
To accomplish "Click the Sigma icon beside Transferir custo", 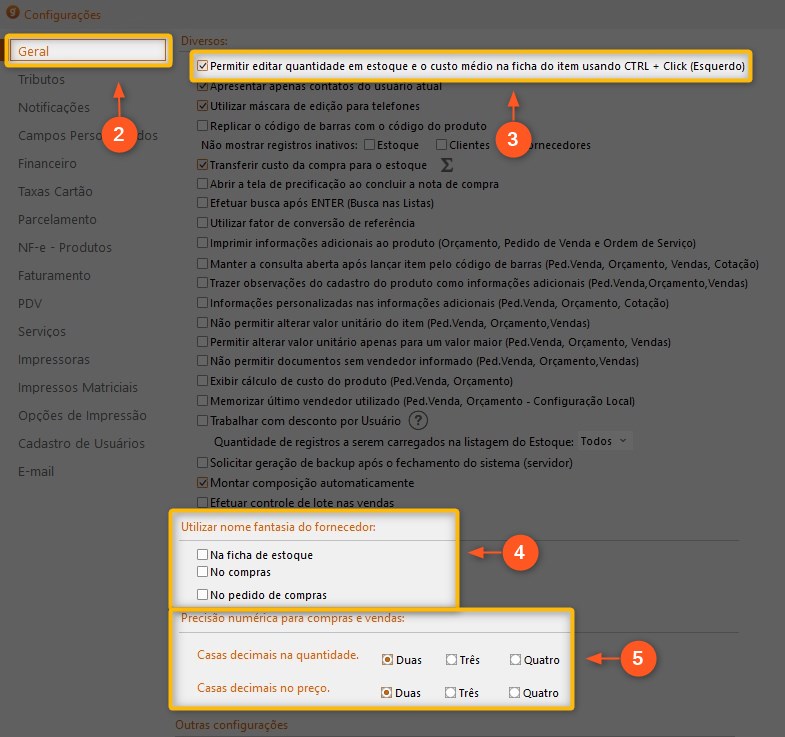I will (x=447, y=165).
